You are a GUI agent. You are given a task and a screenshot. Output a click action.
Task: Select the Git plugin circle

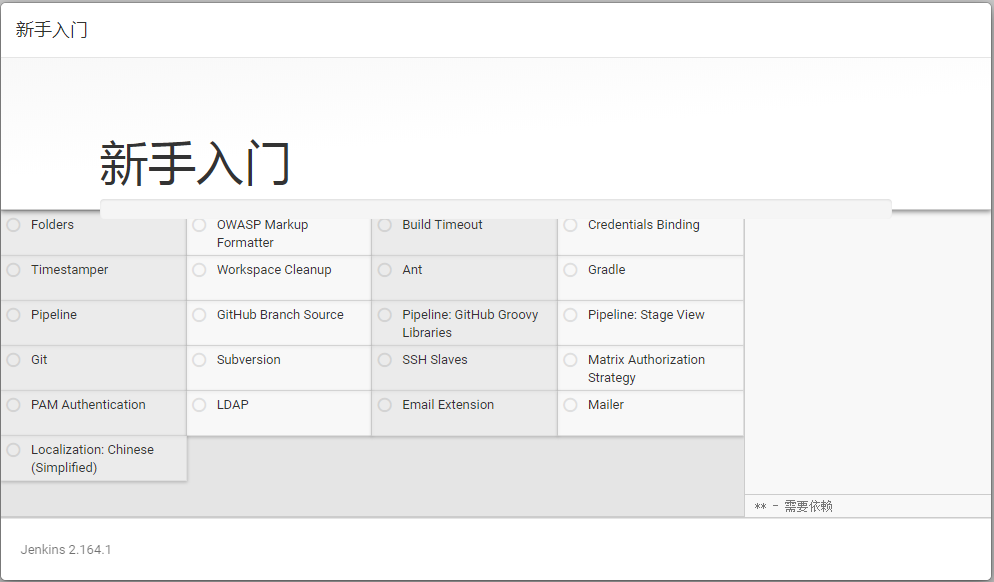click(13, 360)
